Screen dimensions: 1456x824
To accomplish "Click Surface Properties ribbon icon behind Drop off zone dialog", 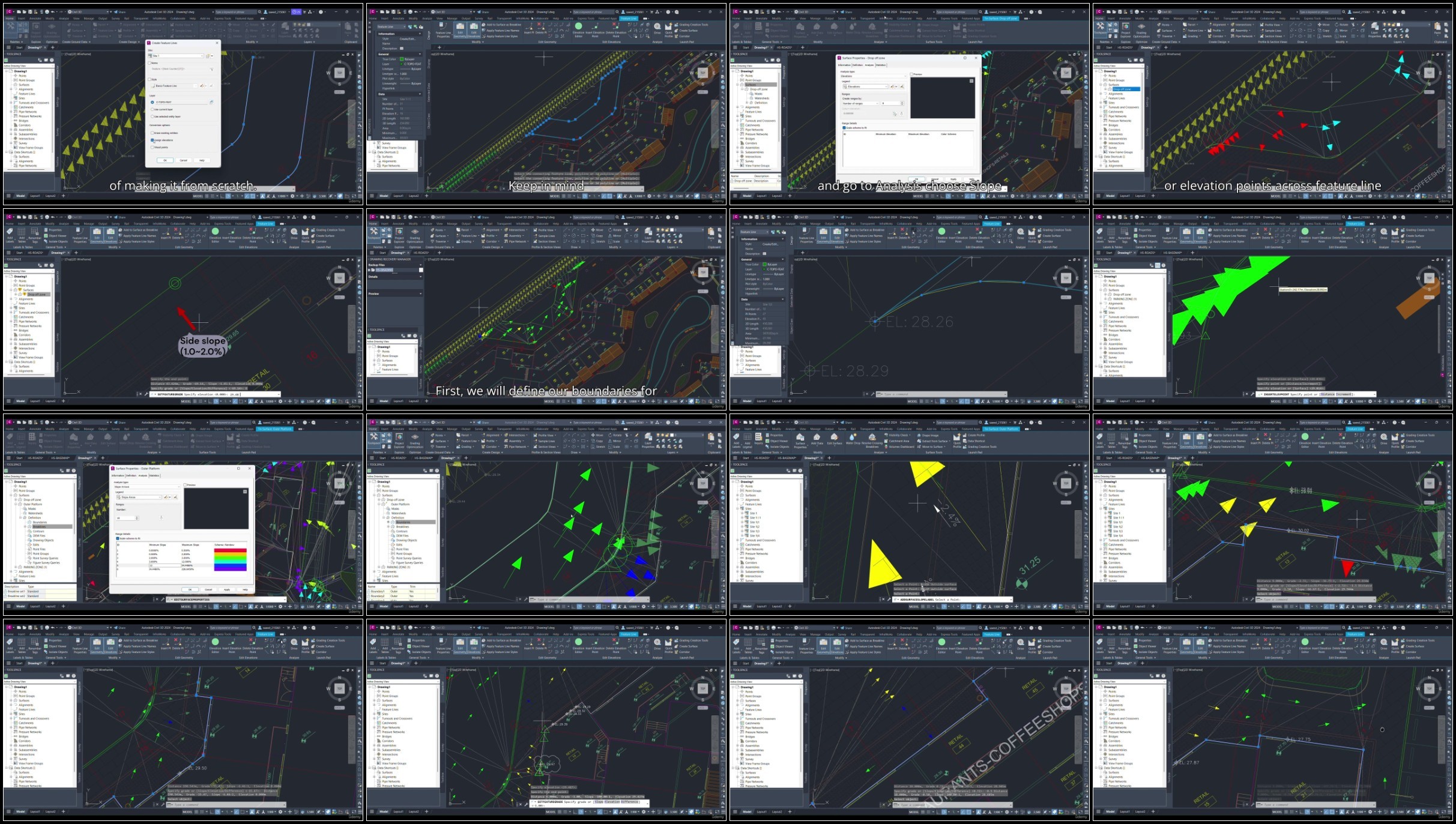I will tap(800, 27).
